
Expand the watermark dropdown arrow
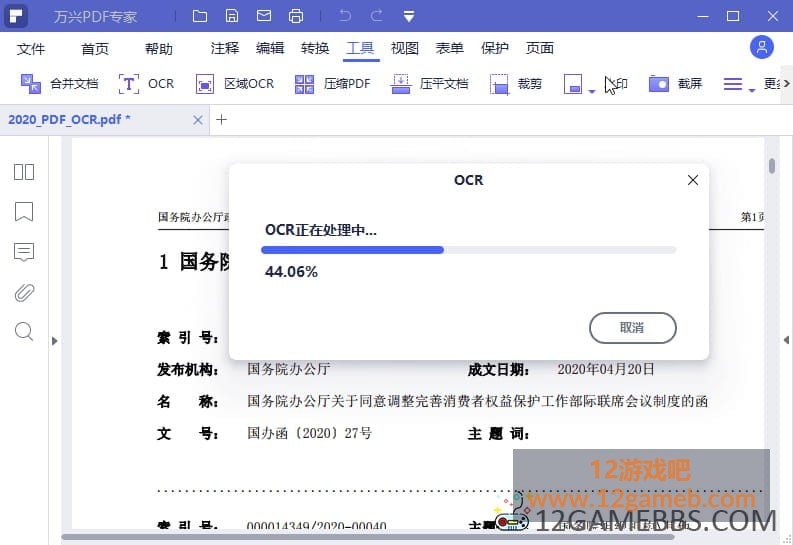(x=592, y=91)
